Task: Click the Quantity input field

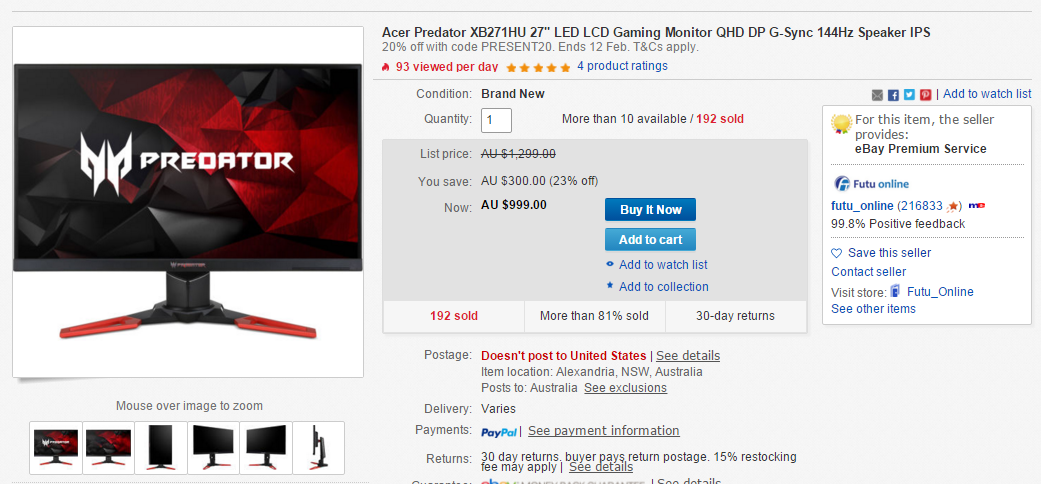Action: coord(497,120)
